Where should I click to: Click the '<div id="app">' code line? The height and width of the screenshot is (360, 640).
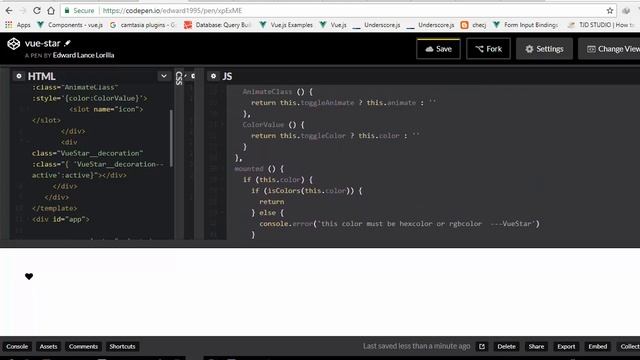pyautogui.click(x=61, y=219)
